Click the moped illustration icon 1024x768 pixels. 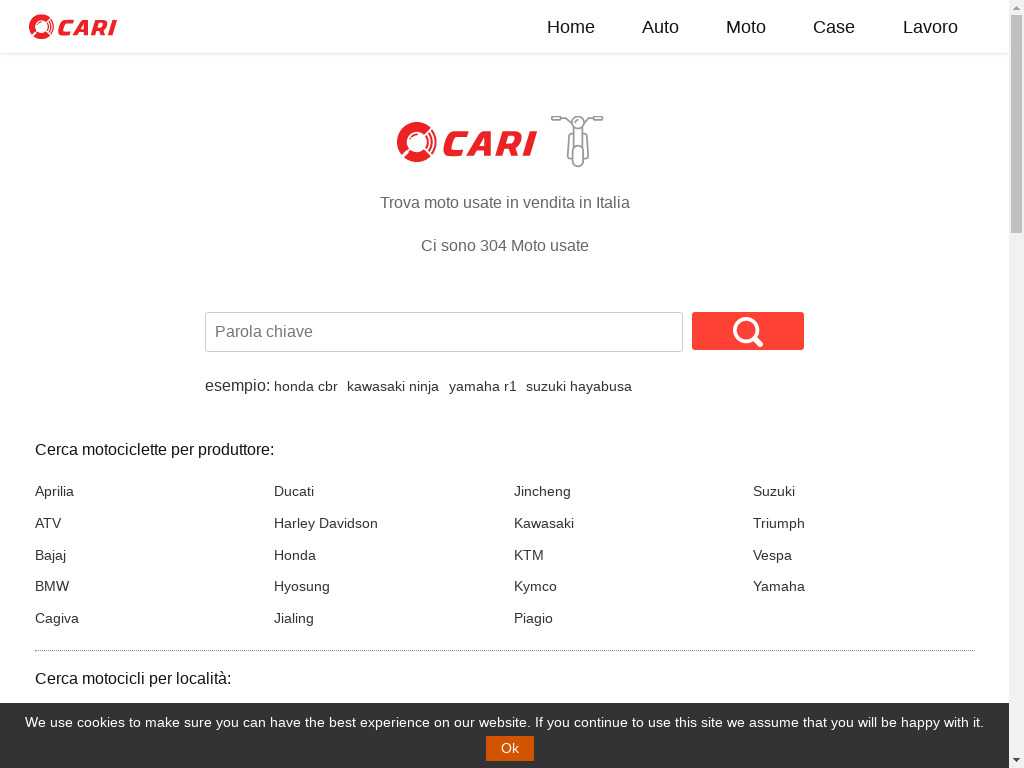577,140
